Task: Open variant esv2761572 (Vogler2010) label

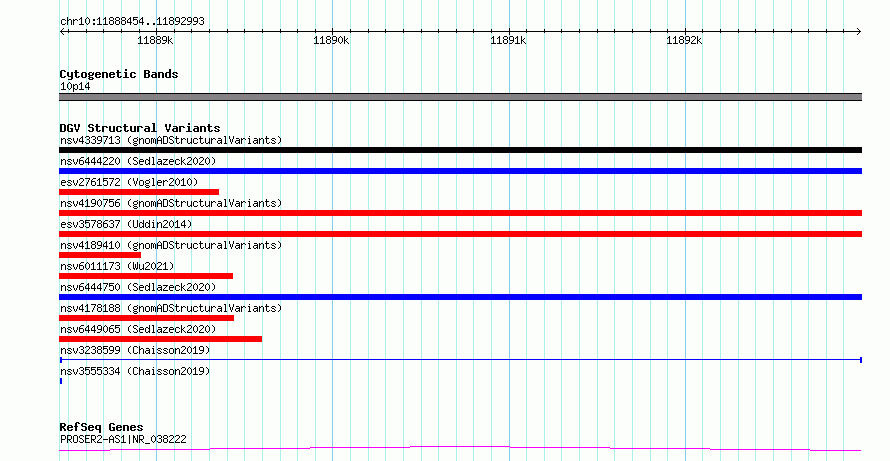Action: click(129, 182)
